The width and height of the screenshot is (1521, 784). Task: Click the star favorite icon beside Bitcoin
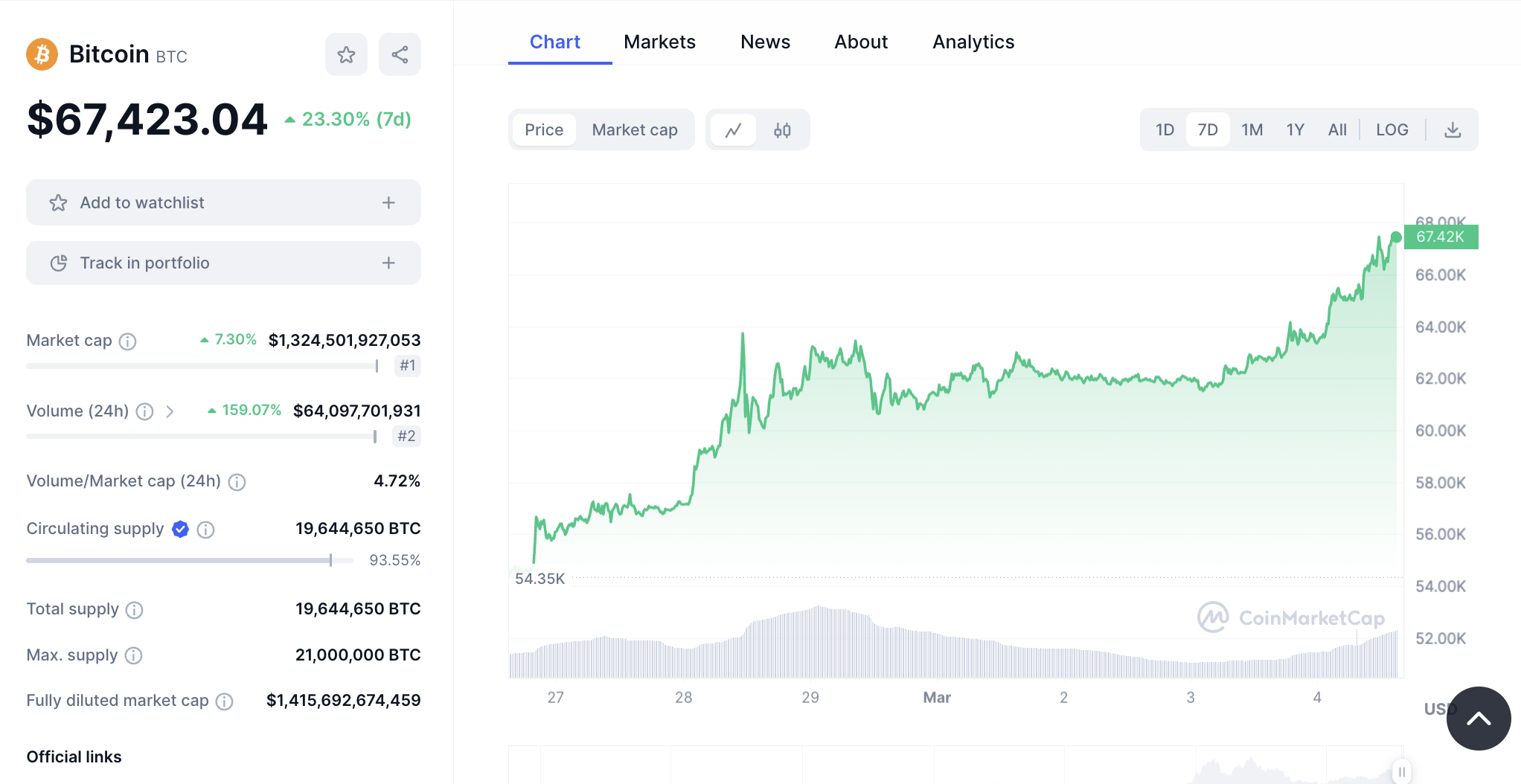pyautogui.click(x=346, y=54)
